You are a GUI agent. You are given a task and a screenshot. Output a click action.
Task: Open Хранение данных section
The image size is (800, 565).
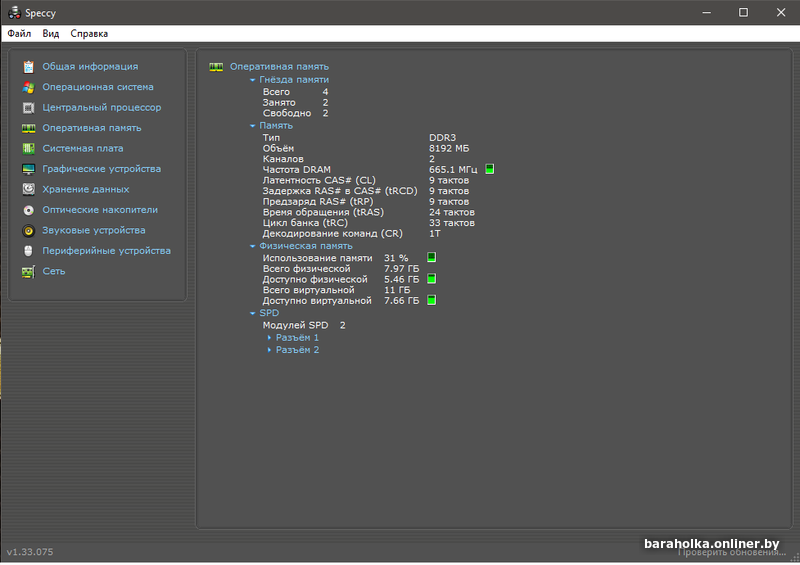point(86,189)
